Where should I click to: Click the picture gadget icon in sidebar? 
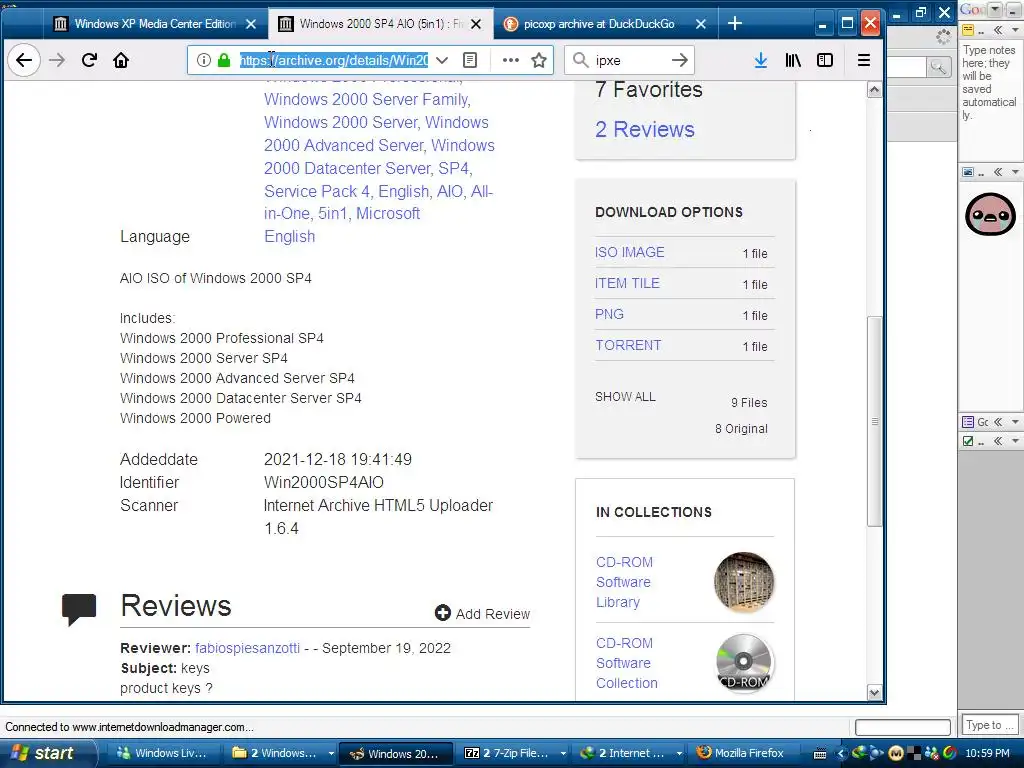[x=968, y=172]
